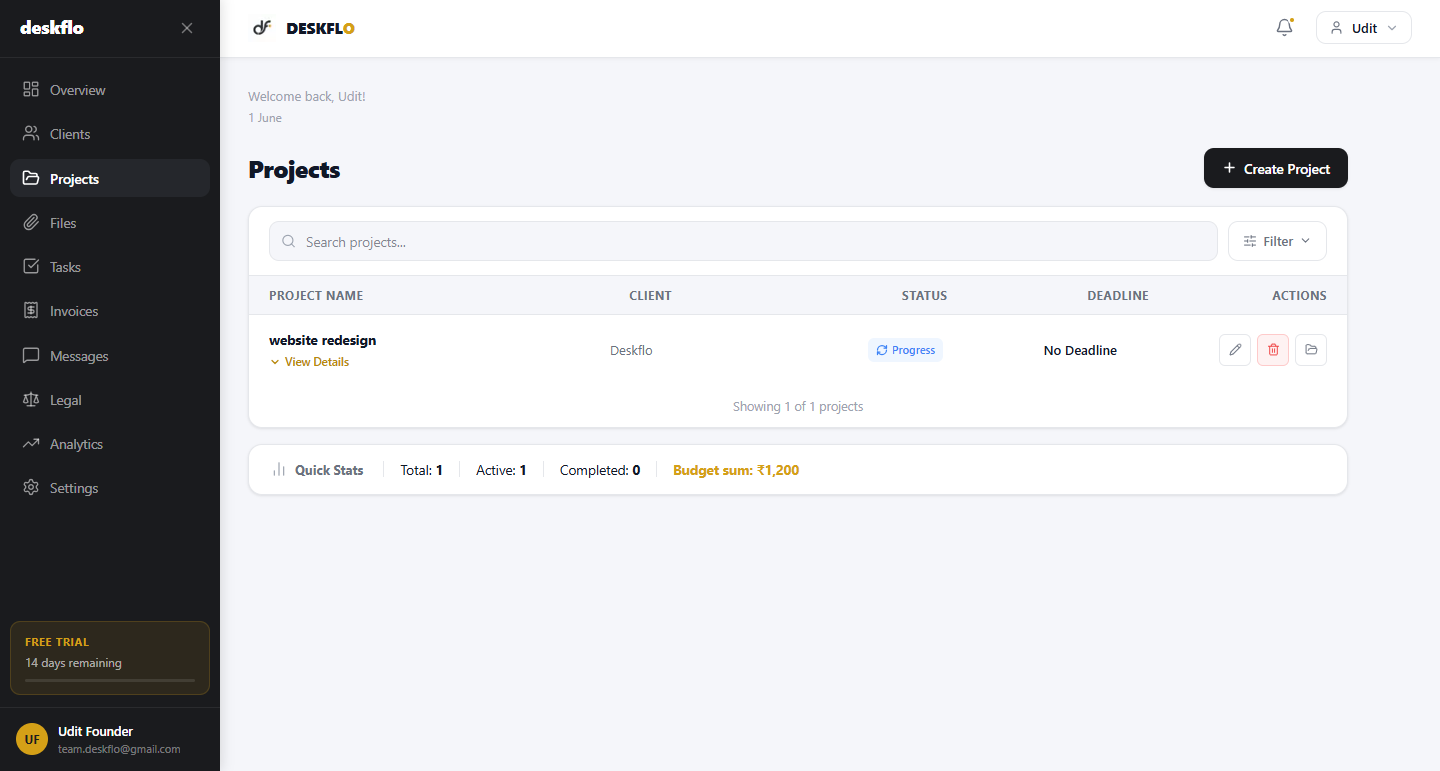The height and width of the screenshot is (771, 1440).
Task: Click the Status column header
Action: pos(924,295)
